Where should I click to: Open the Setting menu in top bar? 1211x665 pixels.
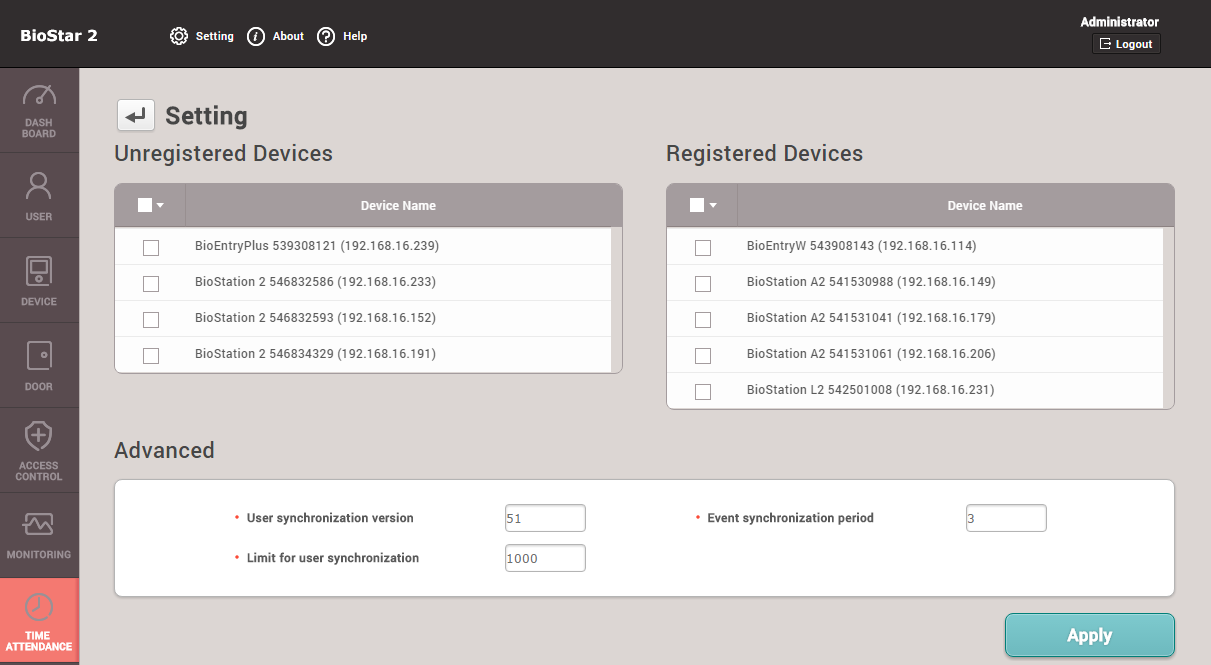pyautogui.click(x=202, y=36)
